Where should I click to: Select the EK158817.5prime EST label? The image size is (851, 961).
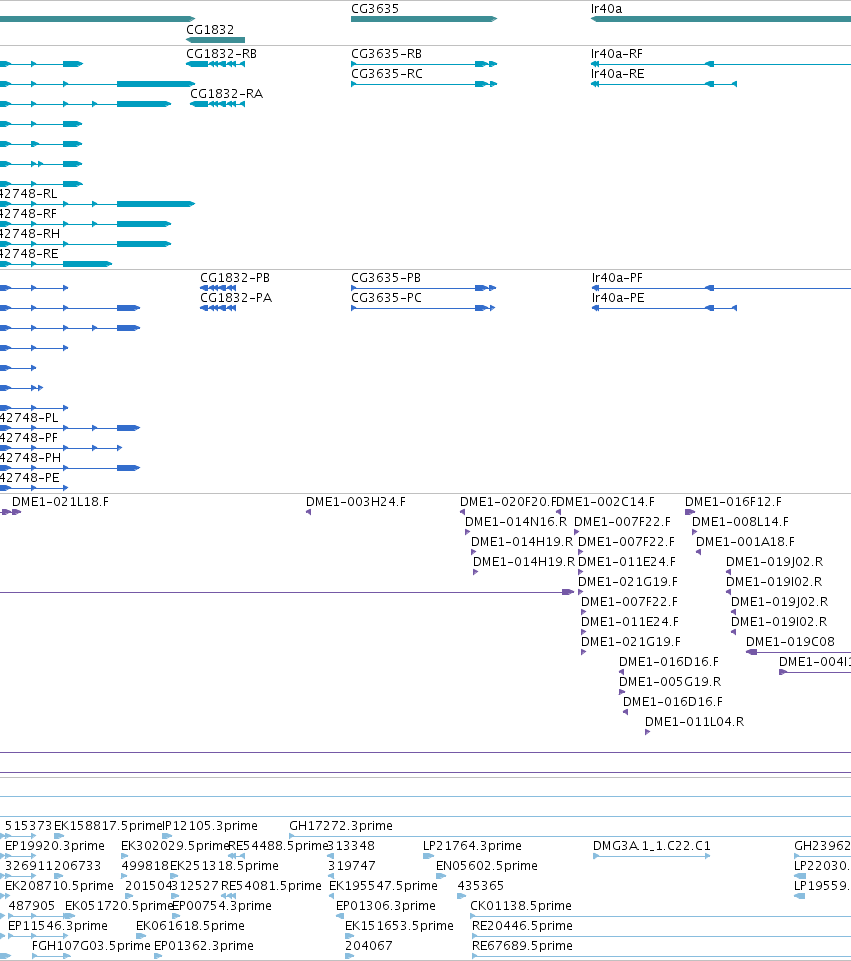click(x=108, y=826)
